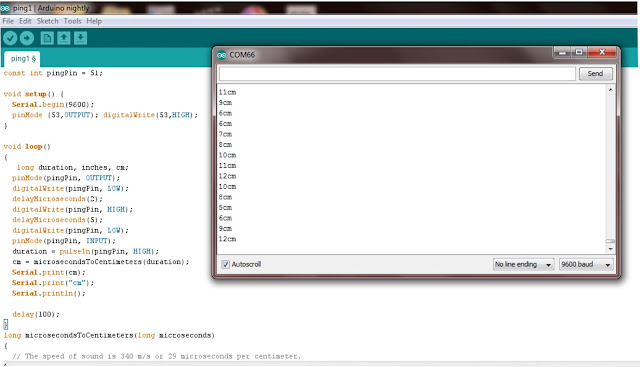Click the serial monitor scrollbar thumb
Image resolution: width=640 pixels, height=367 pixels.
[x=610, y=241]
